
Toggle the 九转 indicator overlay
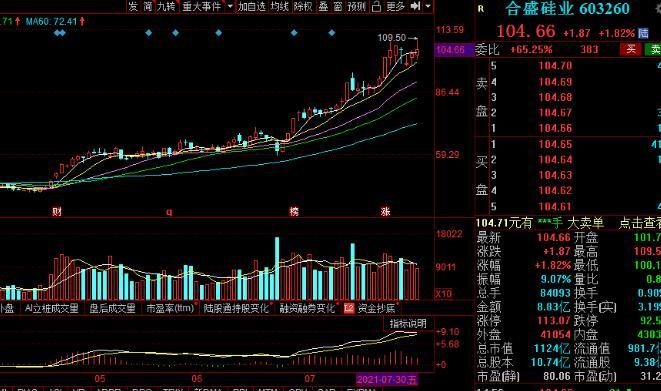(x=166, y=6)
